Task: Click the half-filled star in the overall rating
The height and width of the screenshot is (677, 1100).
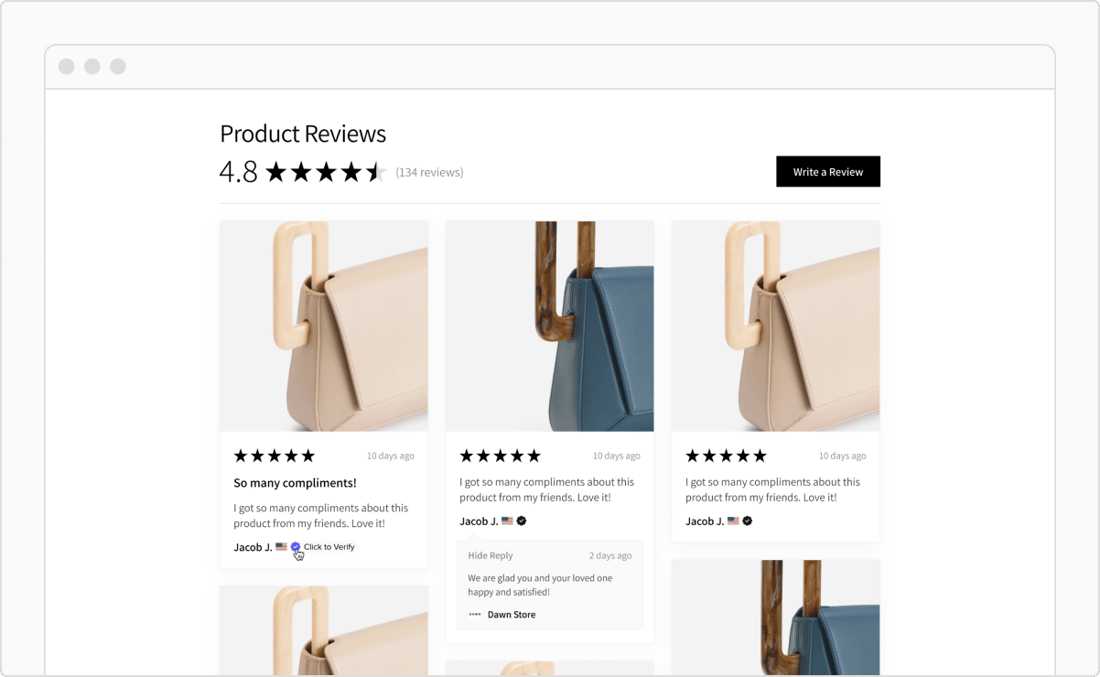Action: (x=376, y=172)
